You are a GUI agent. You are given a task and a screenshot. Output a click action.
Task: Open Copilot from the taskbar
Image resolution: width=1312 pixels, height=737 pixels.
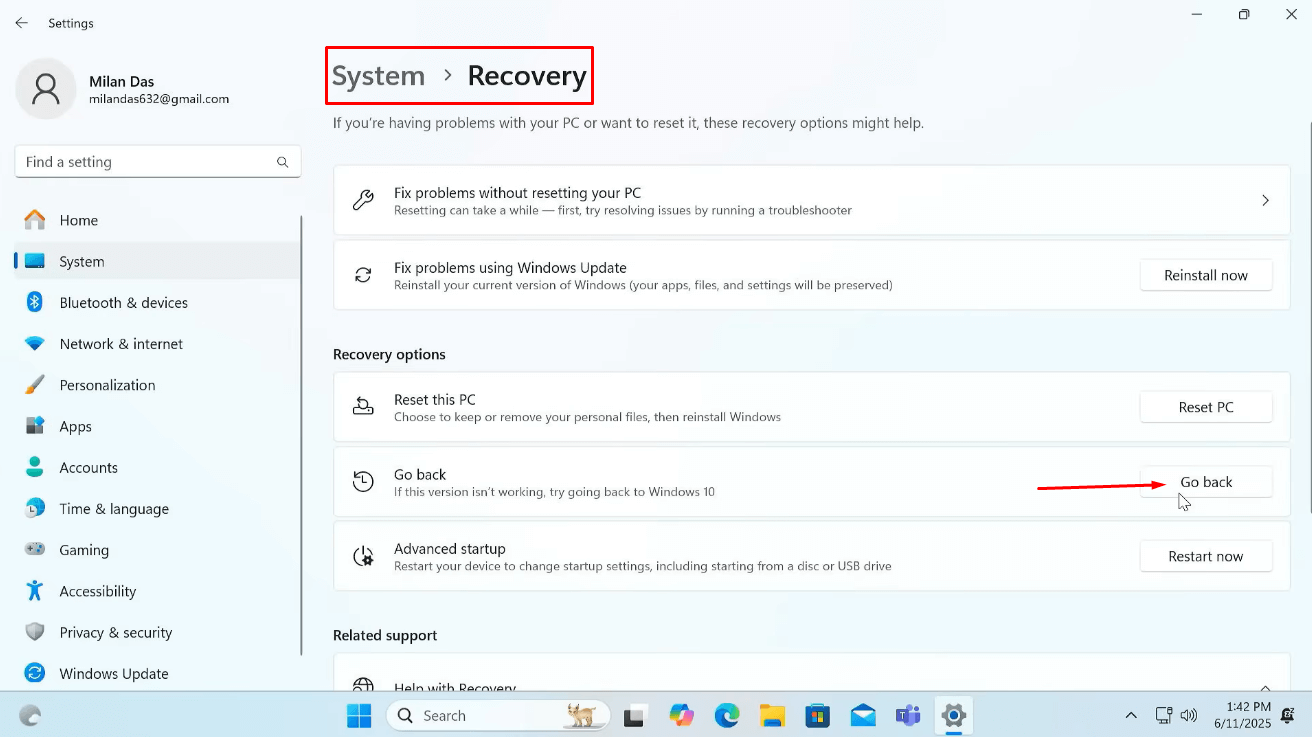(682, 716)
